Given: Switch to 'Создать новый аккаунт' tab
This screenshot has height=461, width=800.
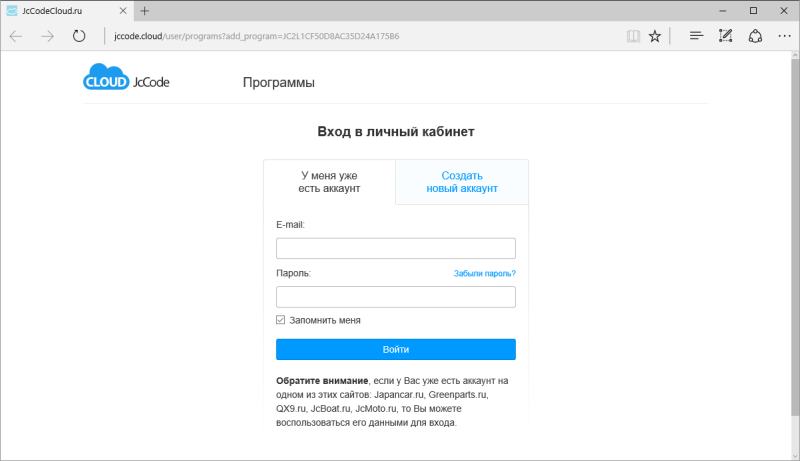Looking at the screenshot, I should (x=462, y=182).
